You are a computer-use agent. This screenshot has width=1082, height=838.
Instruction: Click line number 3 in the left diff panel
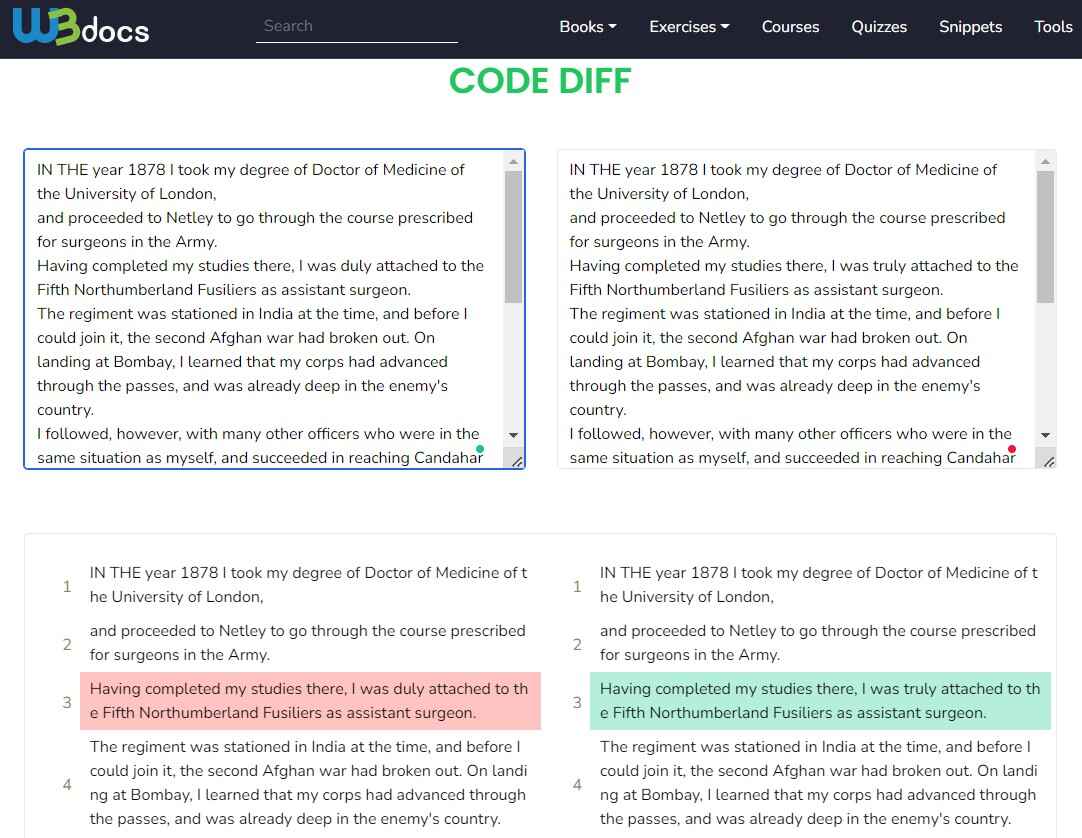point(67,700)
